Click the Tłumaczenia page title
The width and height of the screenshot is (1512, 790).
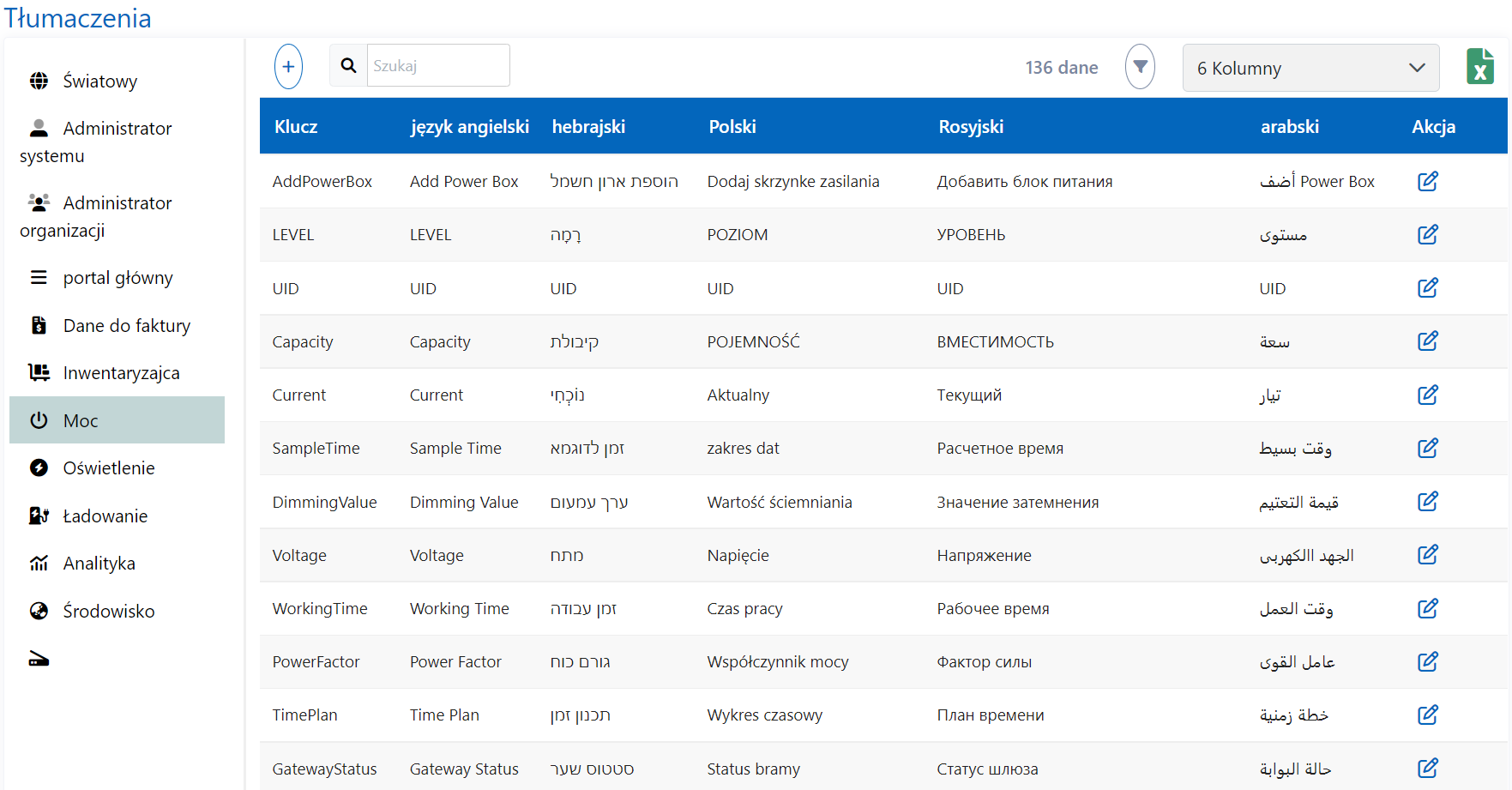pyautogui.click(x=78, y=18)
